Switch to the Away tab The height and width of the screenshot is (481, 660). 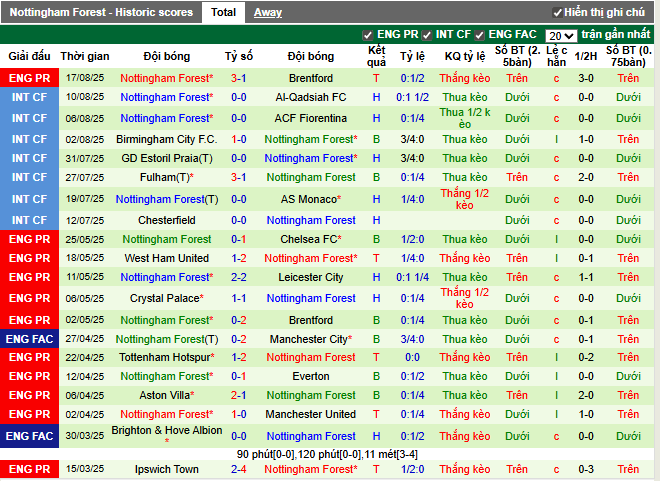click(x=268, y=13)
